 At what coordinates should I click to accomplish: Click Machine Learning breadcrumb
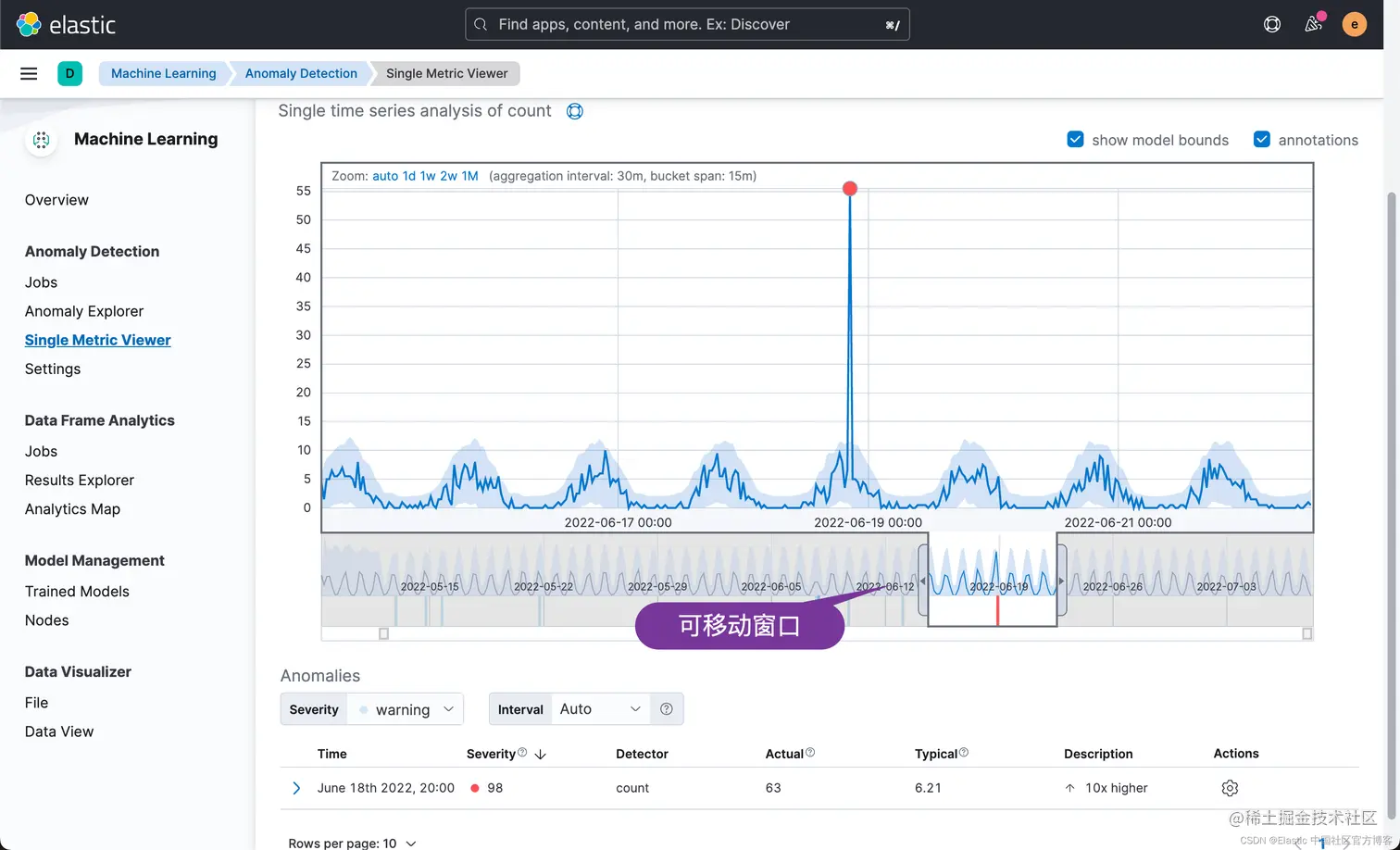click(163, 73)
